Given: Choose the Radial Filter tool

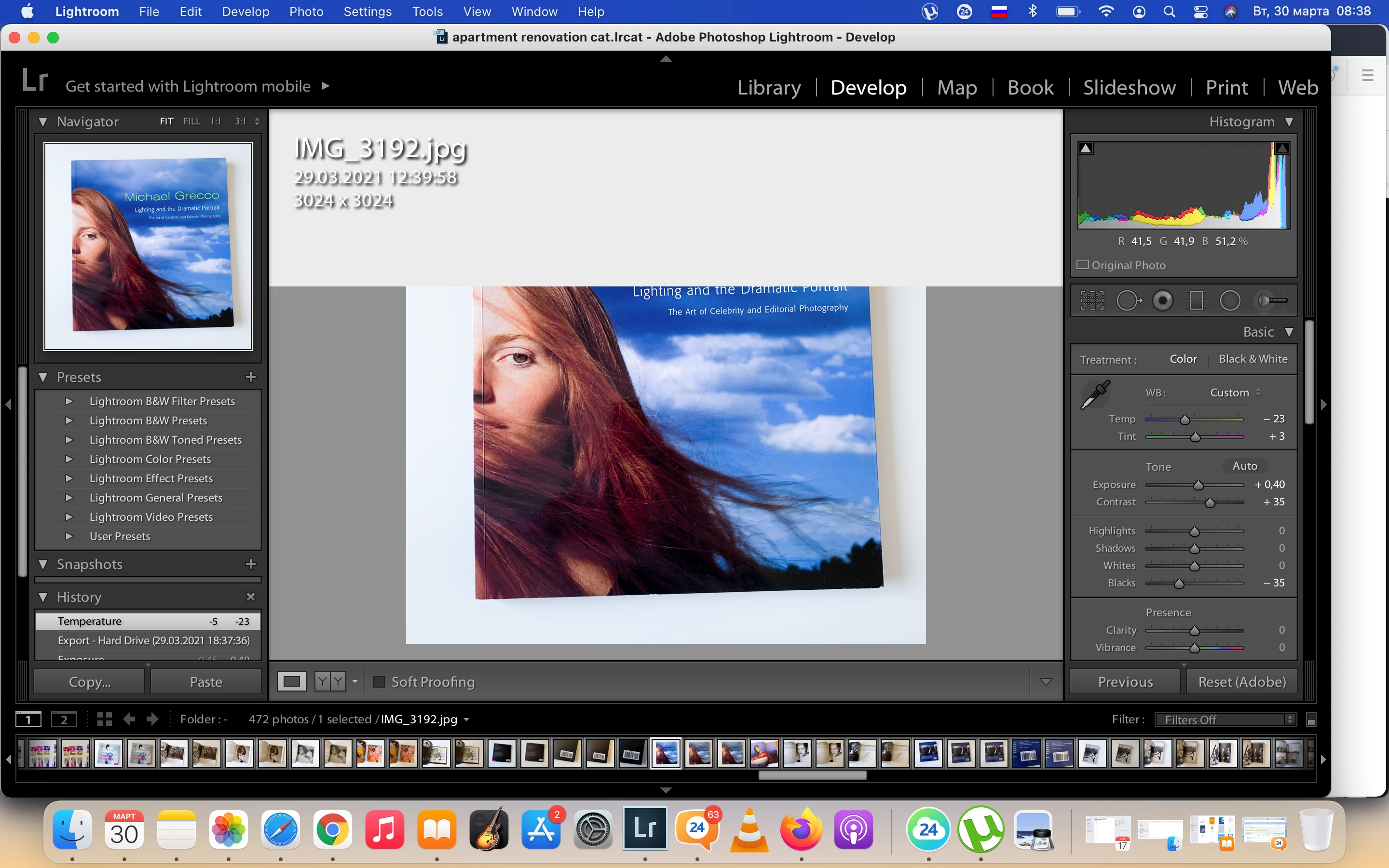Looking at the screenshot, I should (x=1230, y=300).
